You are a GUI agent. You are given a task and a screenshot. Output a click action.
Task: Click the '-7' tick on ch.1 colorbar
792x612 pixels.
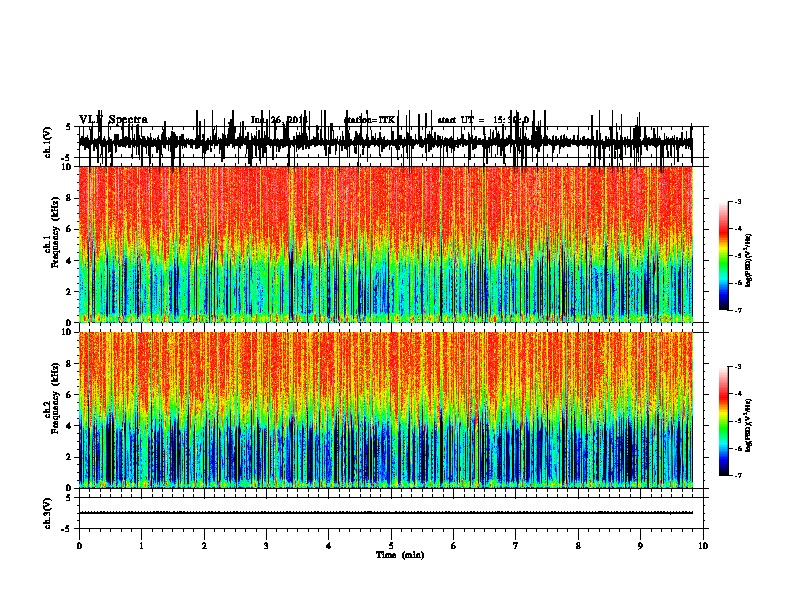point(738,311)
